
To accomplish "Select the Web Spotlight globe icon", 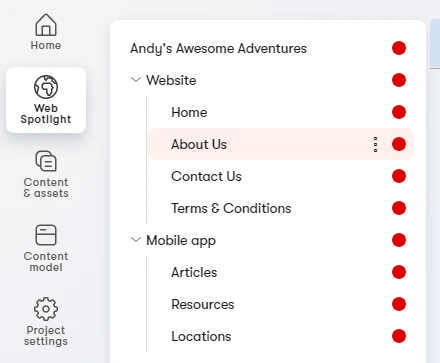I will tap(46, 87).
